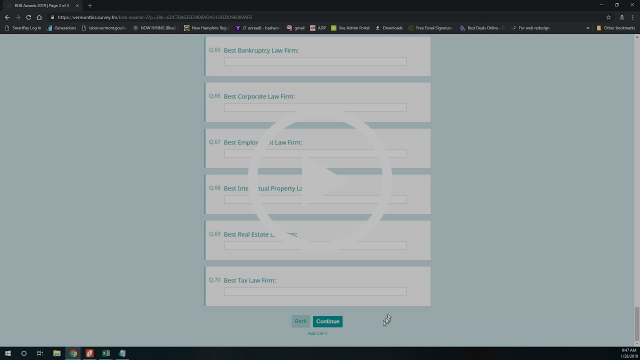Bookmark this page with the star icon

[x=609, y=17]
